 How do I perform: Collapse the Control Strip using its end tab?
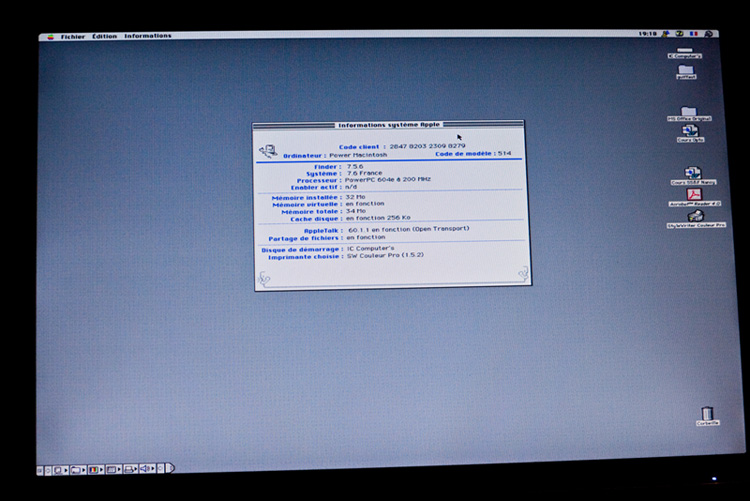click(x=169, y=468)
